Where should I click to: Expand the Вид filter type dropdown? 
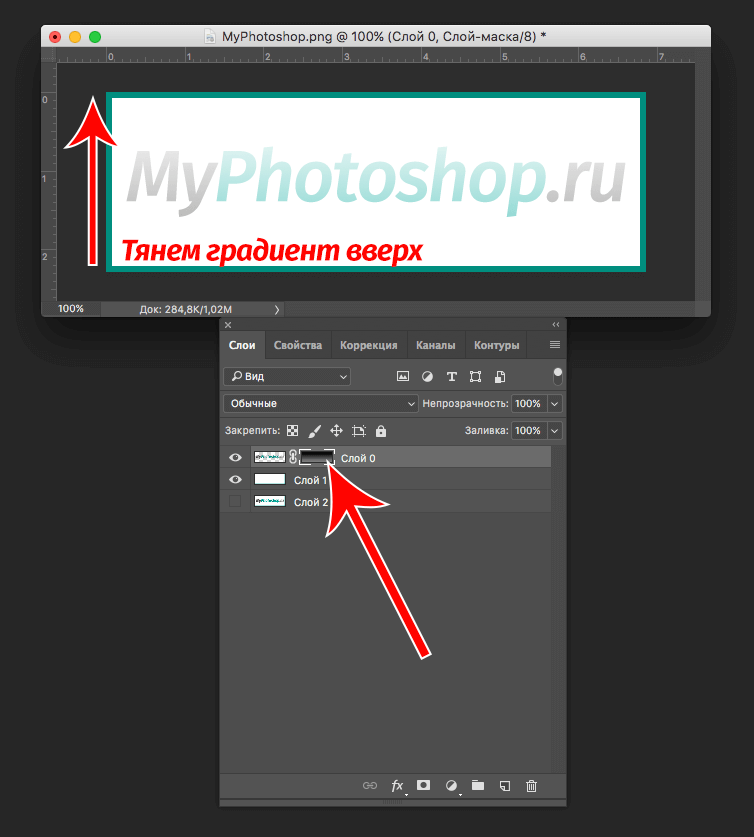[x=287, y=377]
